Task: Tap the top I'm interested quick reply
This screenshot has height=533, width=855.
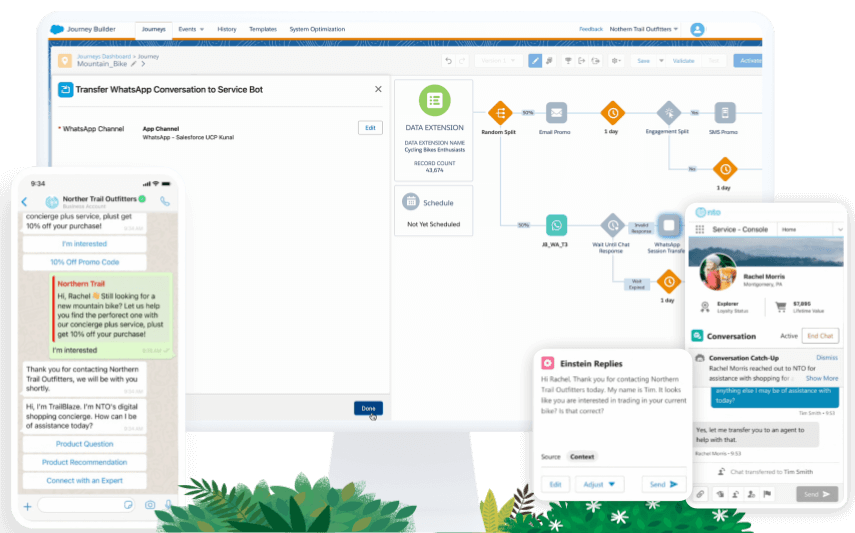Action: pos(85,244)
